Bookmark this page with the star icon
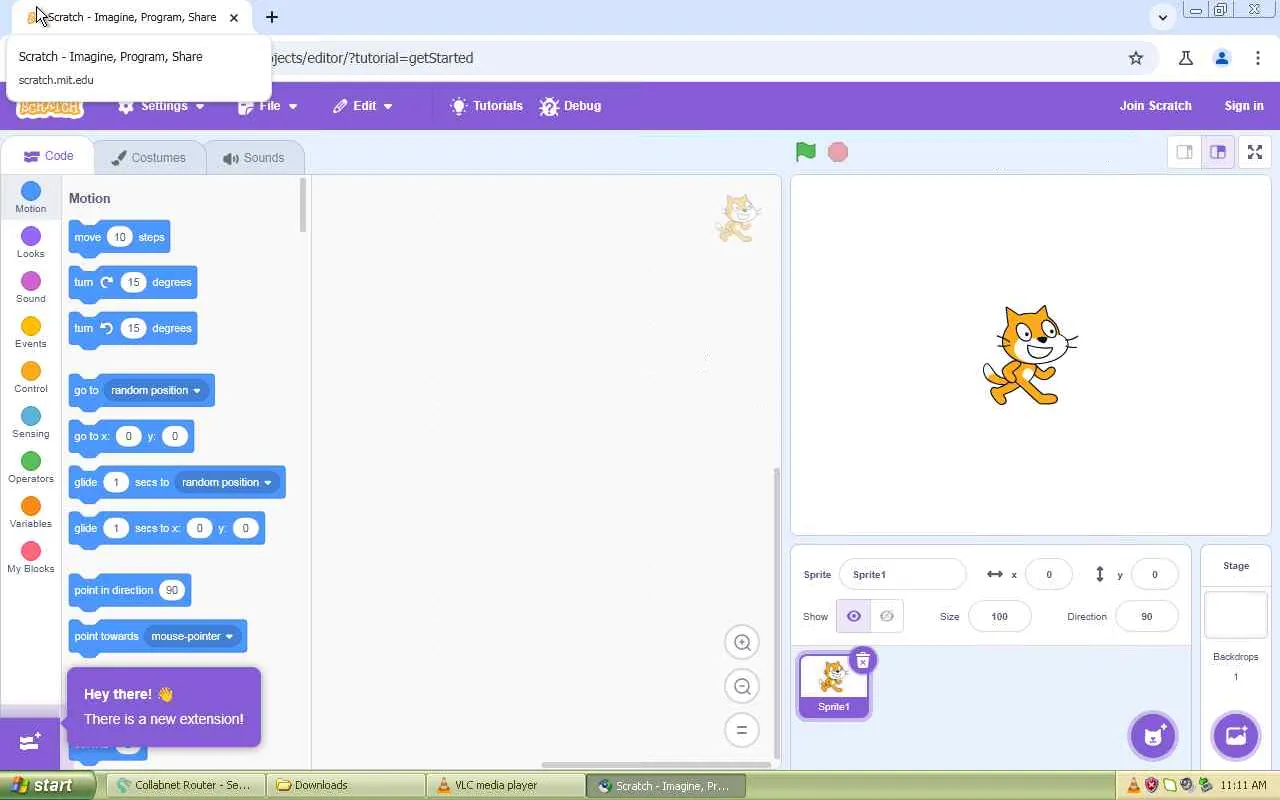Screen dimensions: 1280x800 1136,58
